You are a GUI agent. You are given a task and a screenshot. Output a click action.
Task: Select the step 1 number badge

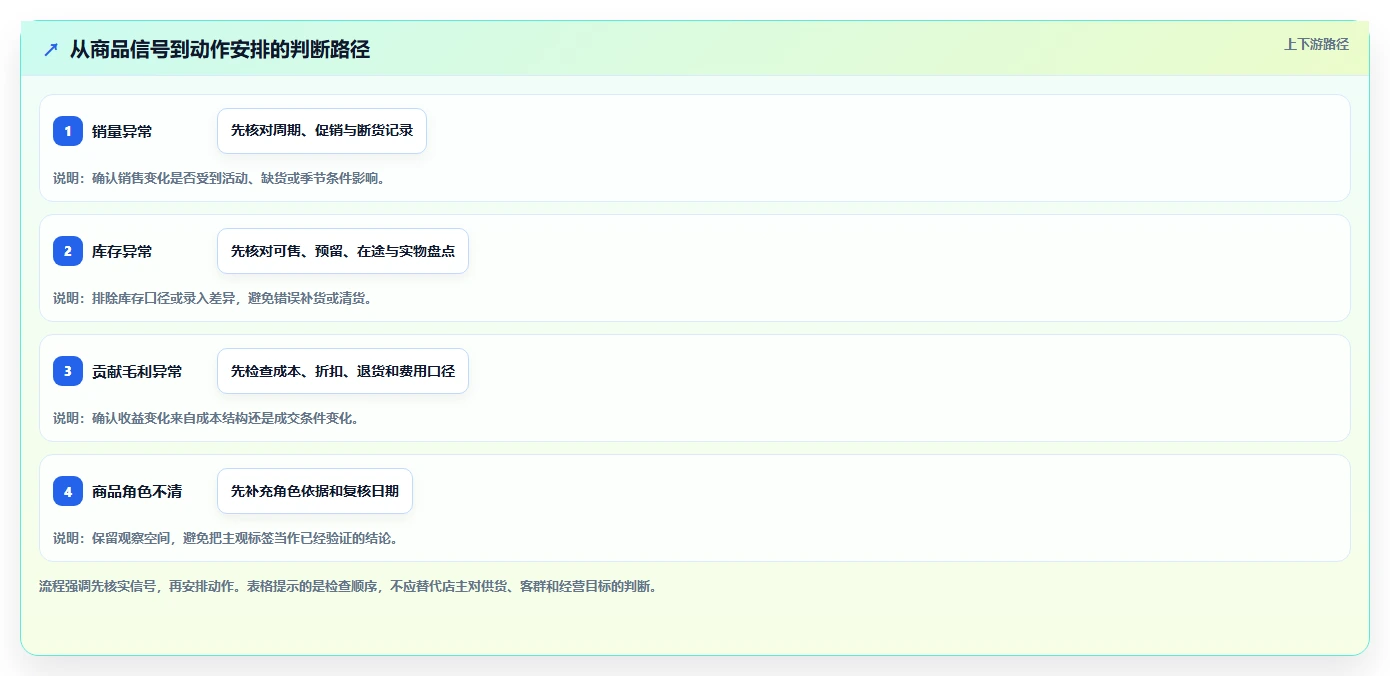point(68,131)
